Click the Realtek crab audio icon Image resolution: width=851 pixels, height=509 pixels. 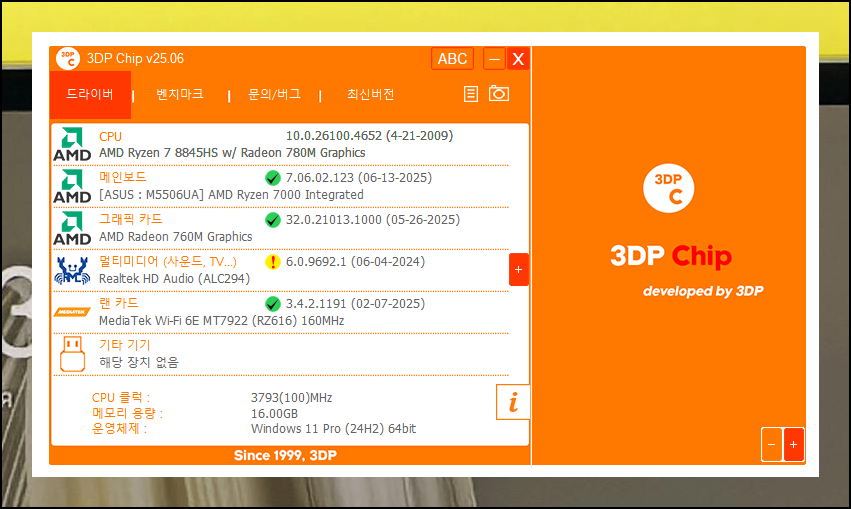[x=72, y=270]
